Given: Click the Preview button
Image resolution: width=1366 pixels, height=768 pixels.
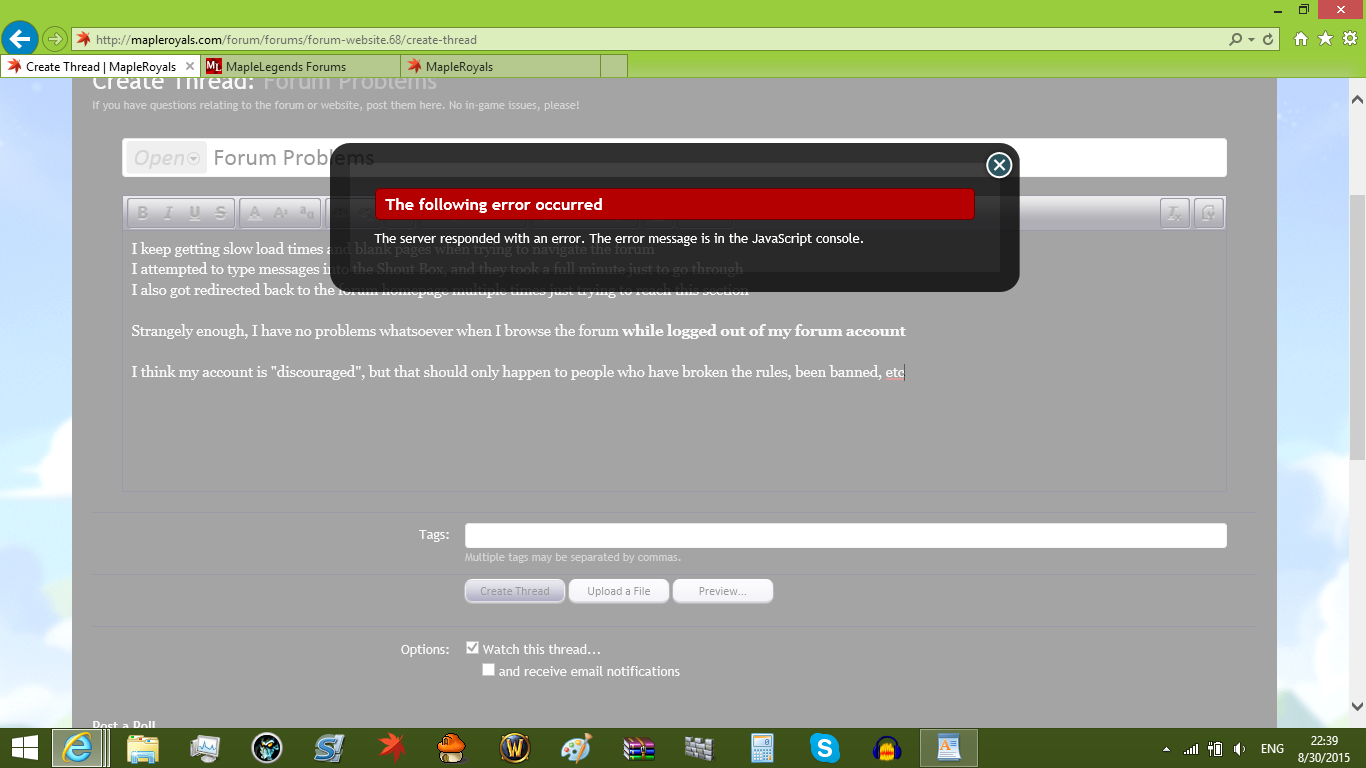Looking at the screenshot, I should (x=723, y=591).
